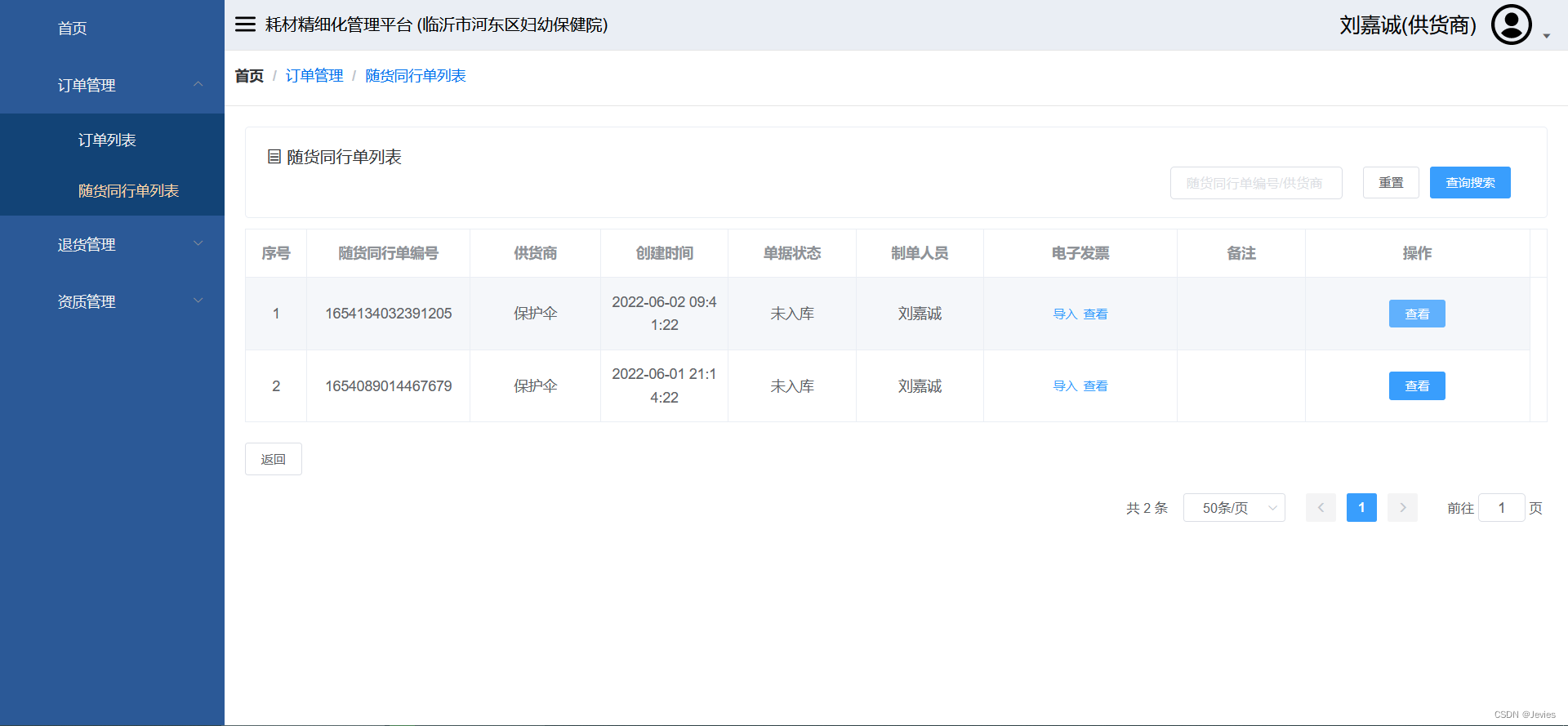Focus the 前往 page number input
Image resolution: width=1568 pixels, height=726 pixels.
pos(1501,508)
